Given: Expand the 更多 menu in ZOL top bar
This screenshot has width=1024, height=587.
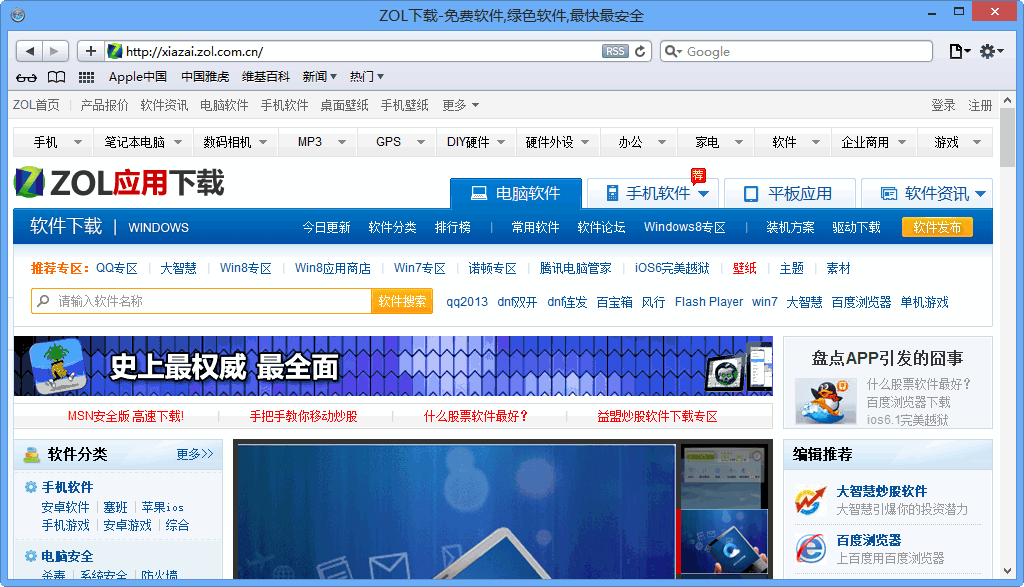Looking at the screenshot, I should point(461,105).
